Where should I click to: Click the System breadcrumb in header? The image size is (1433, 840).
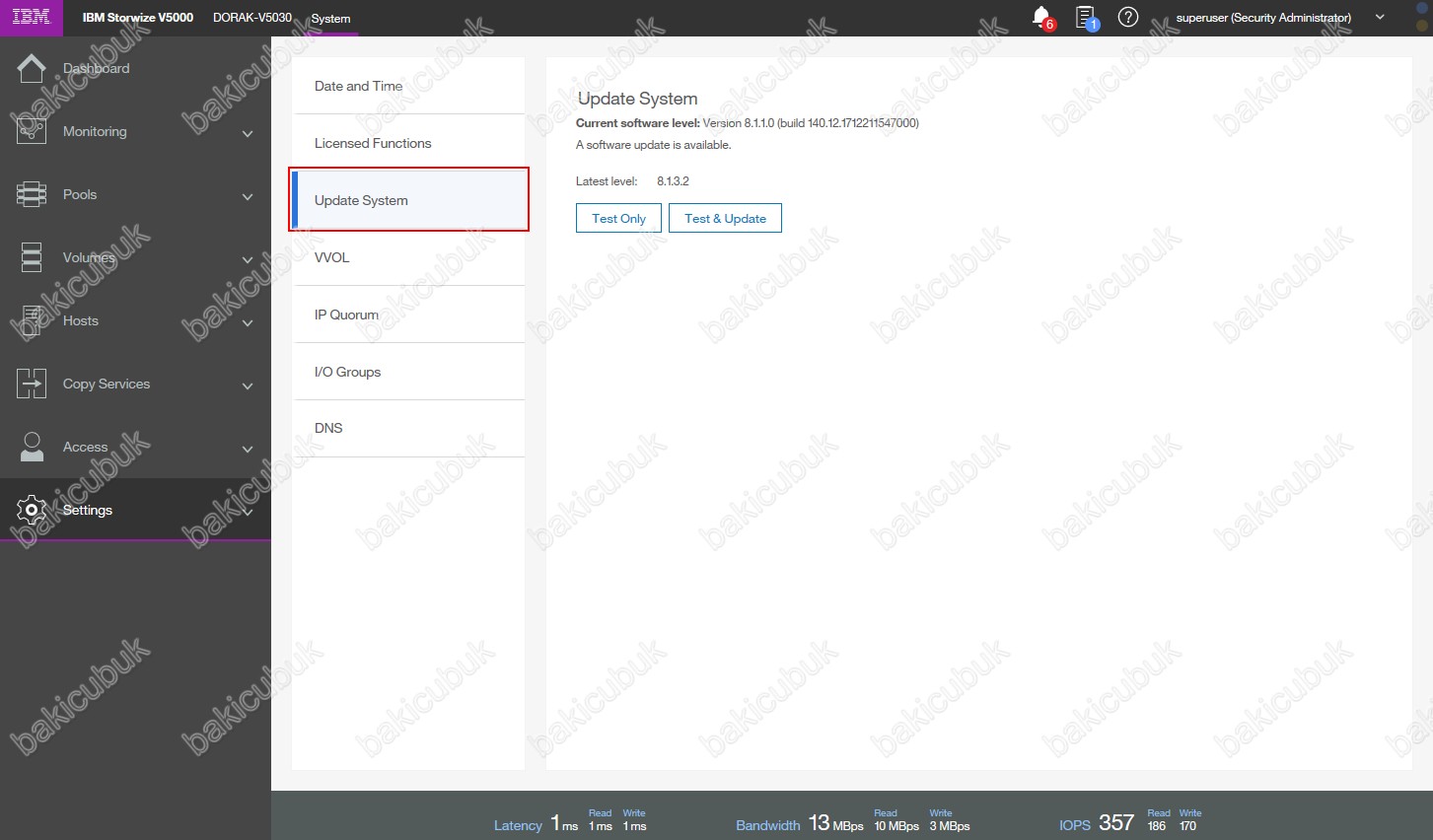(x=330, y=18)
